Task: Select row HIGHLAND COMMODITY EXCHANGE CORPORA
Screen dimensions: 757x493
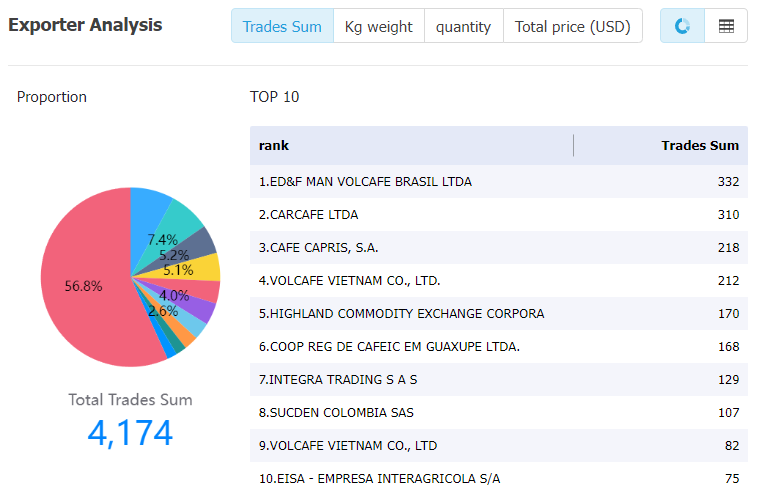Action: (499, 313)
